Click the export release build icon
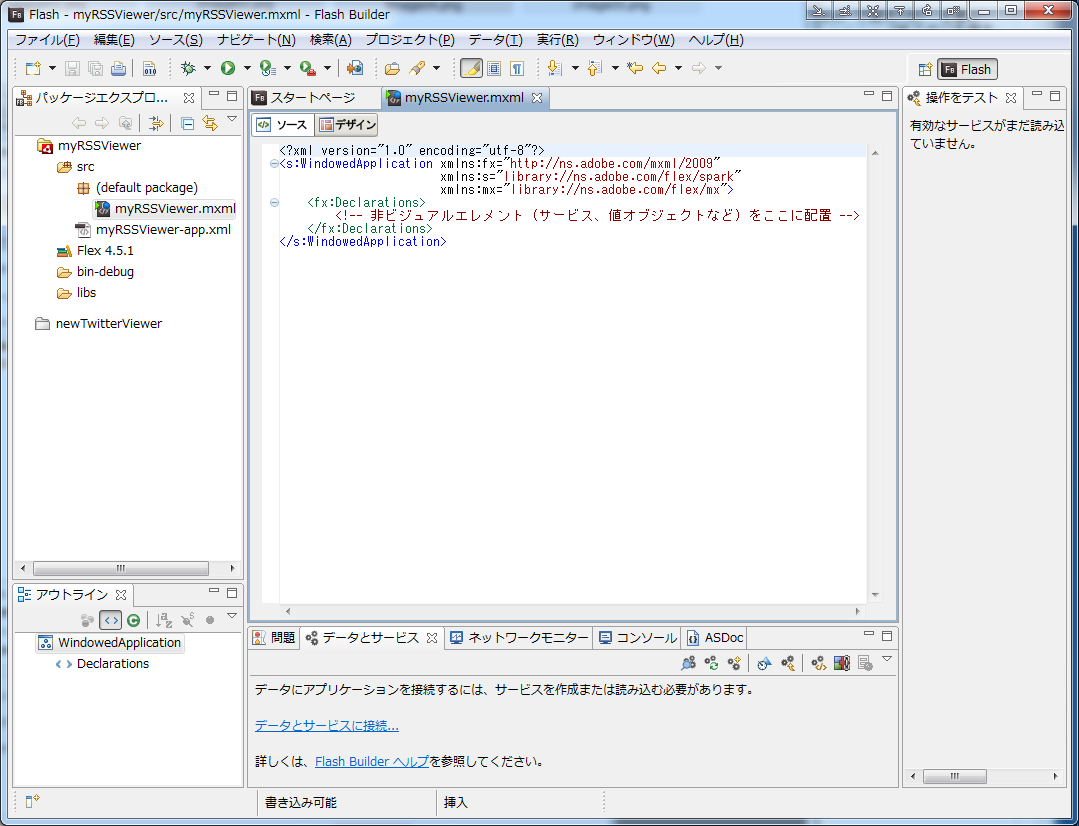 (x=354, y=68)
